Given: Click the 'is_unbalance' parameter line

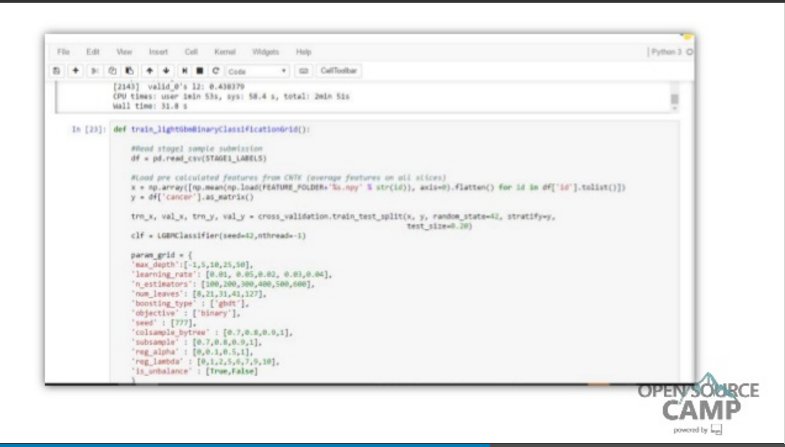Looking at the screenshot, I should (194, 371).
